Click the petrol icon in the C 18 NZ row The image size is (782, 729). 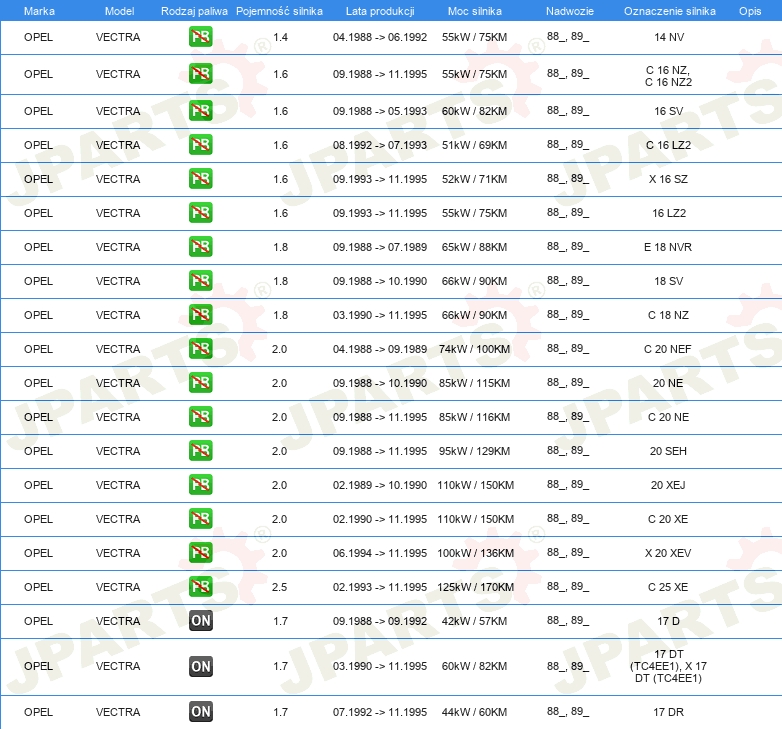pyautogui.click(x=200, y=315)
